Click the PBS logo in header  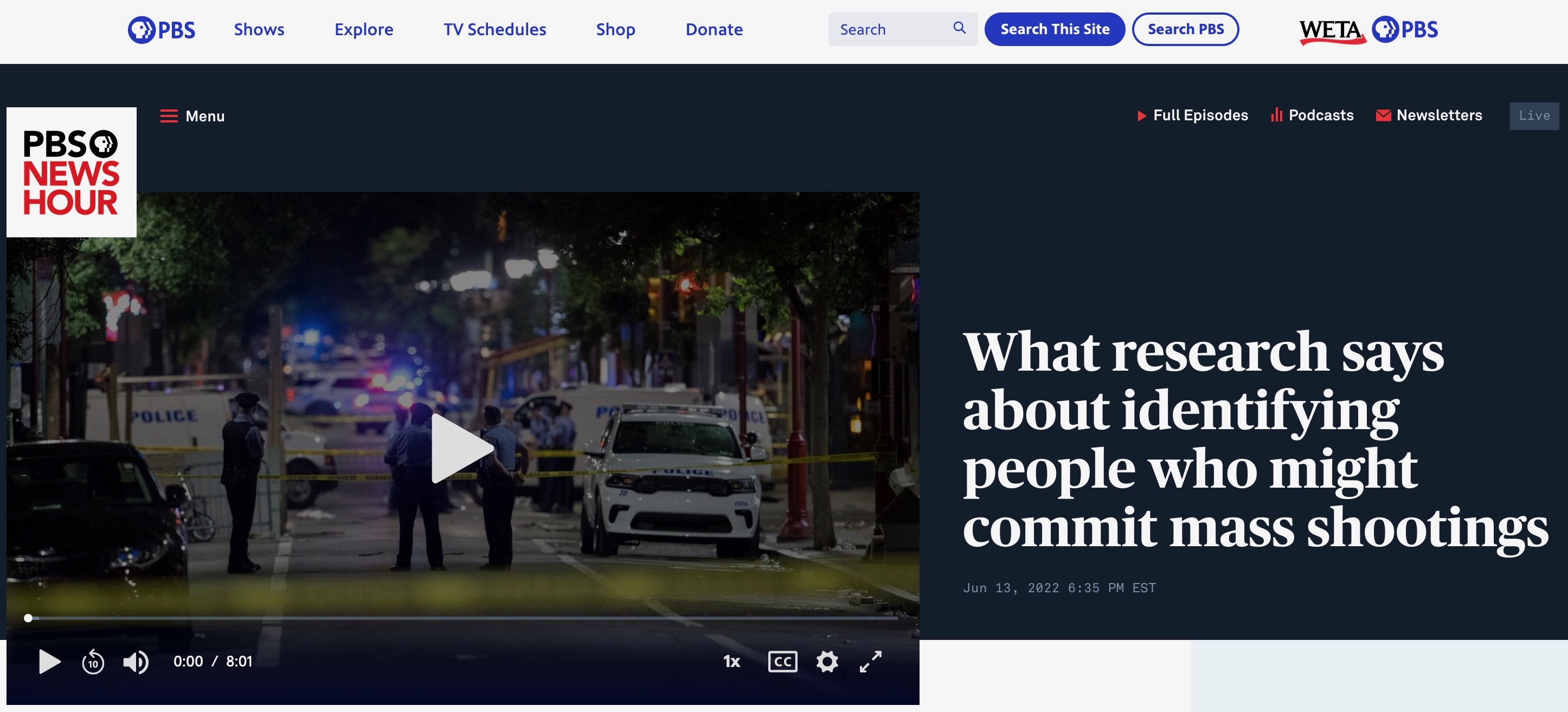click(x=162, y=29)
